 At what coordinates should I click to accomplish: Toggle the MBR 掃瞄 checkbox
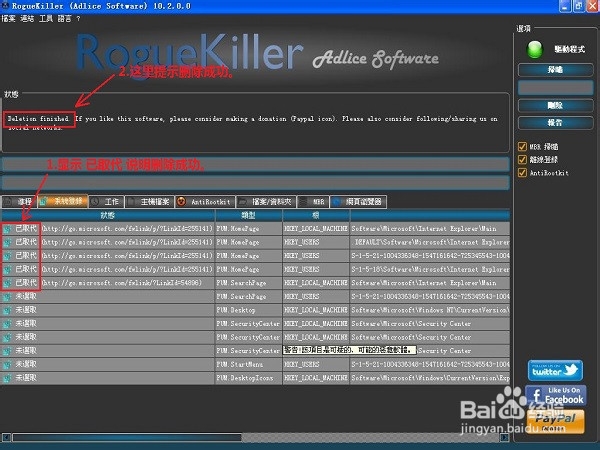pyautogui.click(x=522, y=147)
